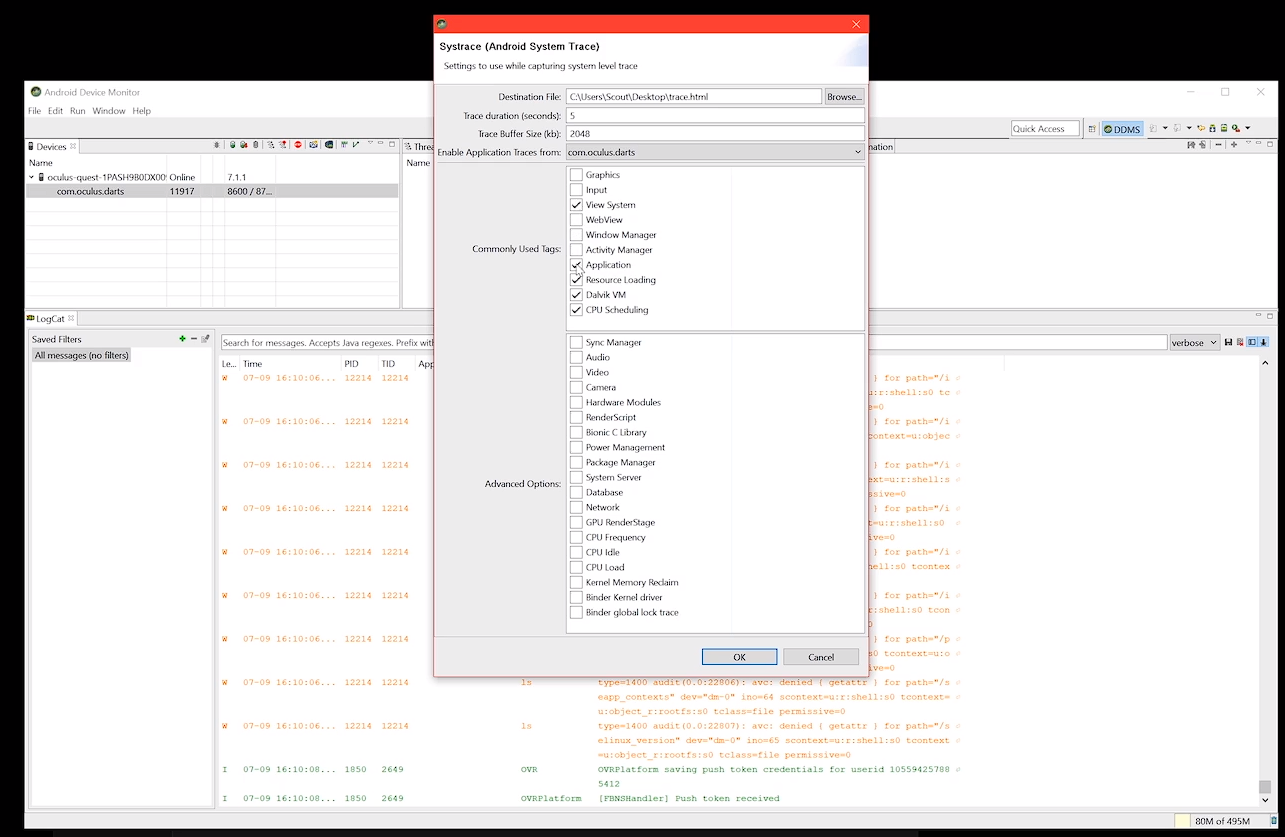
Task: Click the scroll lock arrow icon in LogCat
Action: (x=1263, y=342)
